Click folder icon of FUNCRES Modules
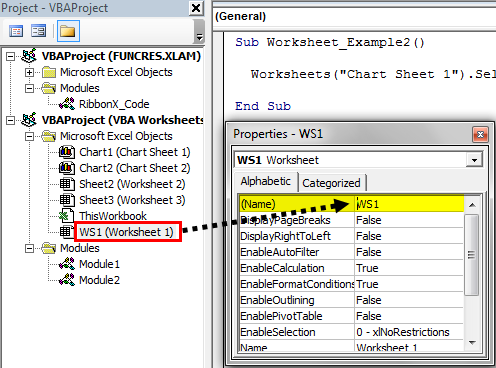The width and height of the screenshot is (496, 368). coord(49,88)
